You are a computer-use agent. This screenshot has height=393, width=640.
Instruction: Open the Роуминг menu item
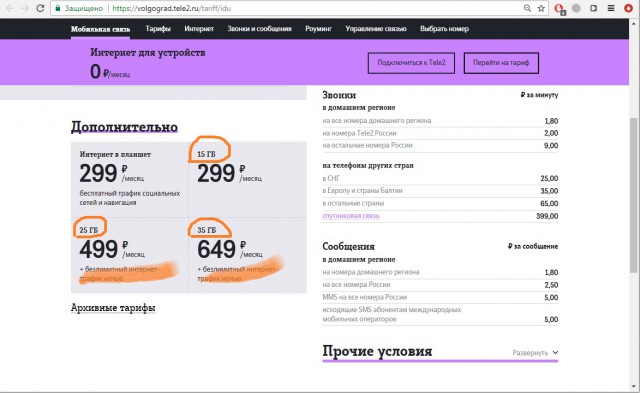pyautogui.click(x=318, y=29)
